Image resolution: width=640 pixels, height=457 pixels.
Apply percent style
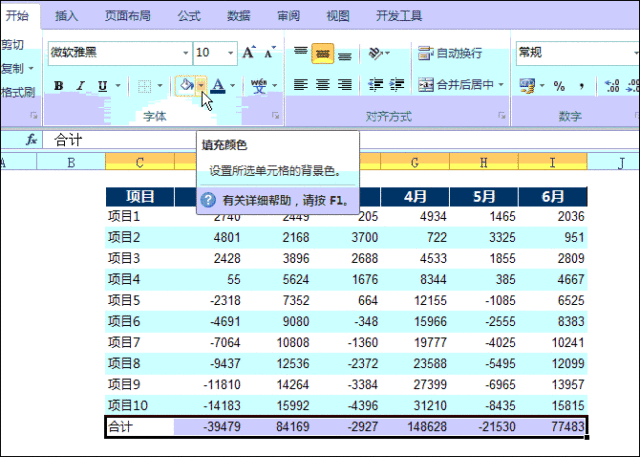pos(559,86)
